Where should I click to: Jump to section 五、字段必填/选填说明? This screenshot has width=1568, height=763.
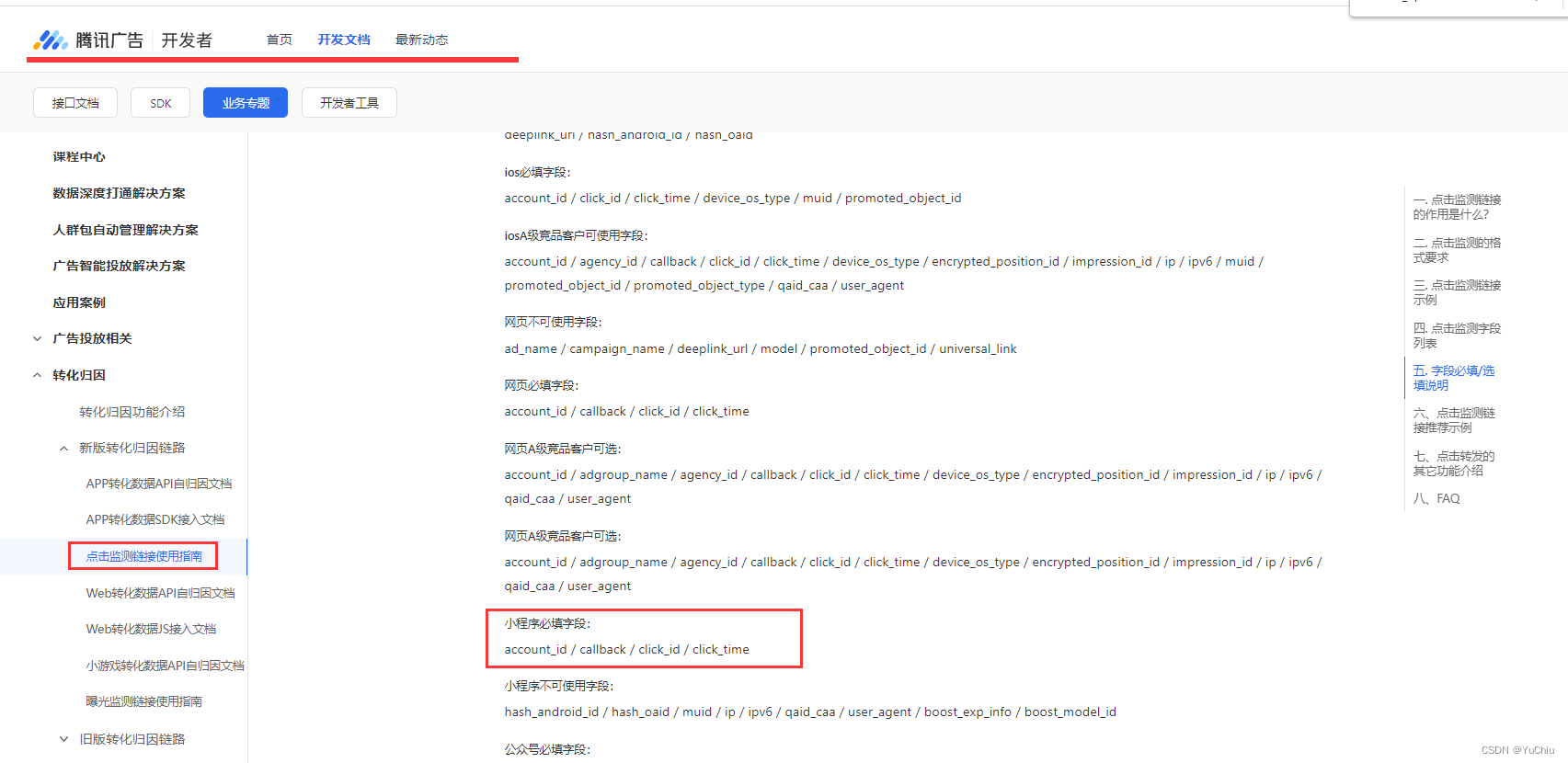pos(1454,378)
